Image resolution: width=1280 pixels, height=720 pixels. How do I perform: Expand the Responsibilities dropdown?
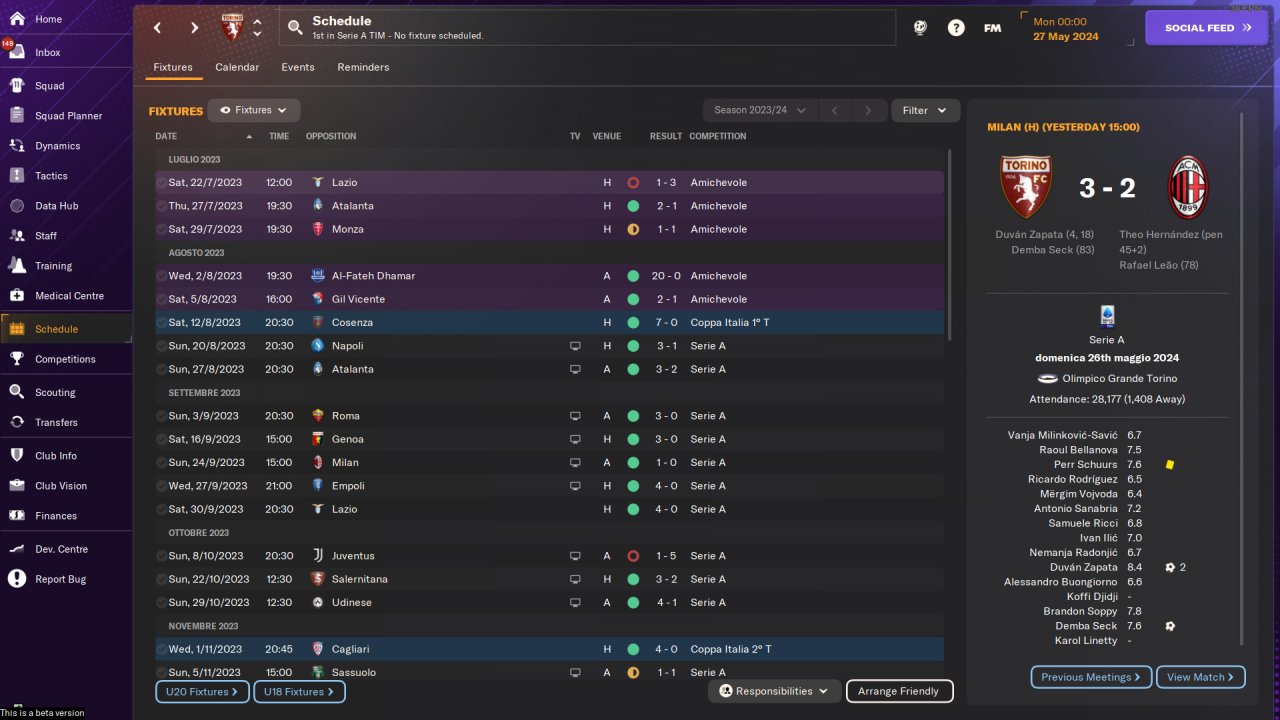point(774,691)
